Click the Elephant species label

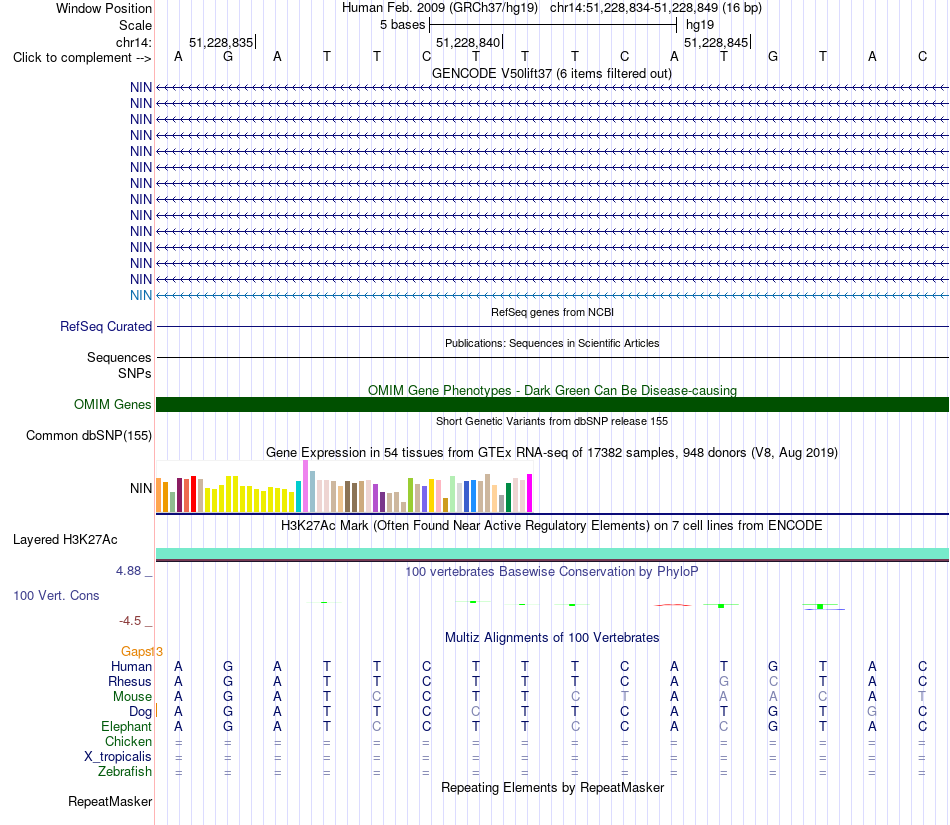click(126, 726)
